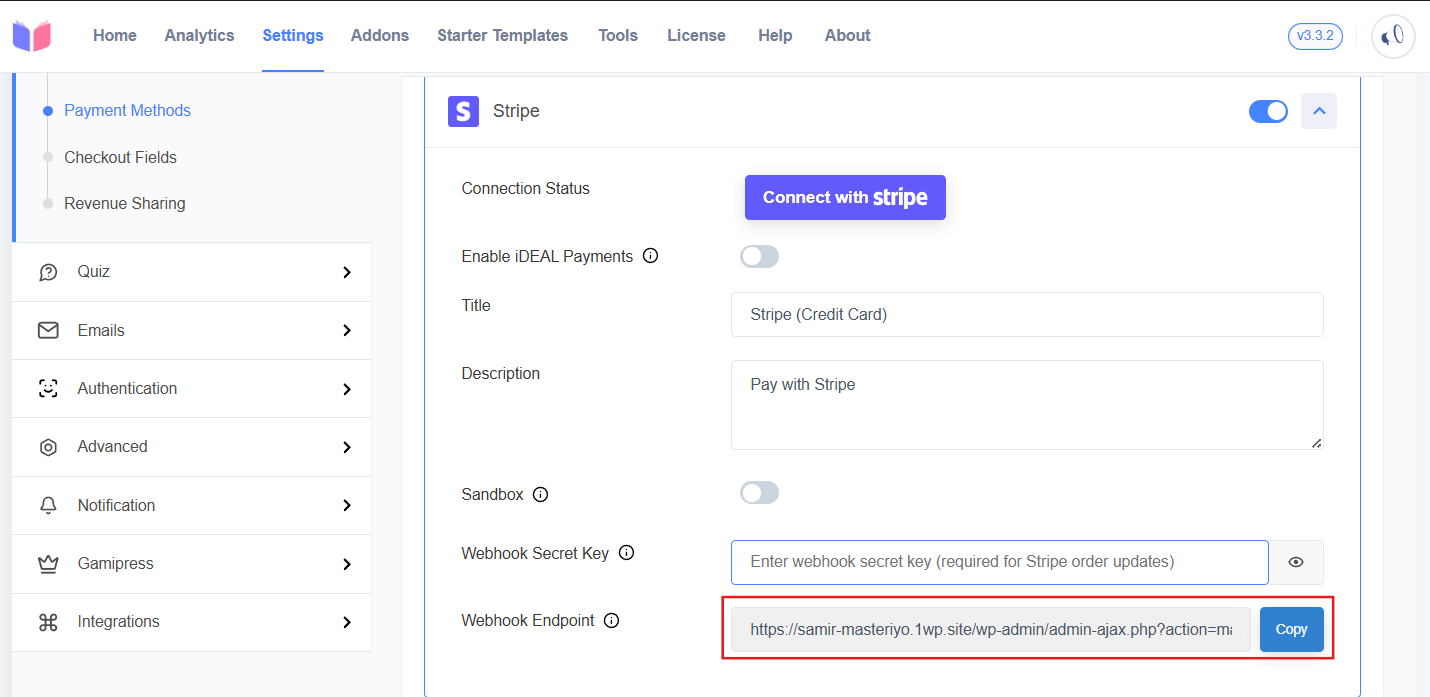
Task: Click the Stripe S logo icon
Action: pyautogui.click(x=463, y=111)
